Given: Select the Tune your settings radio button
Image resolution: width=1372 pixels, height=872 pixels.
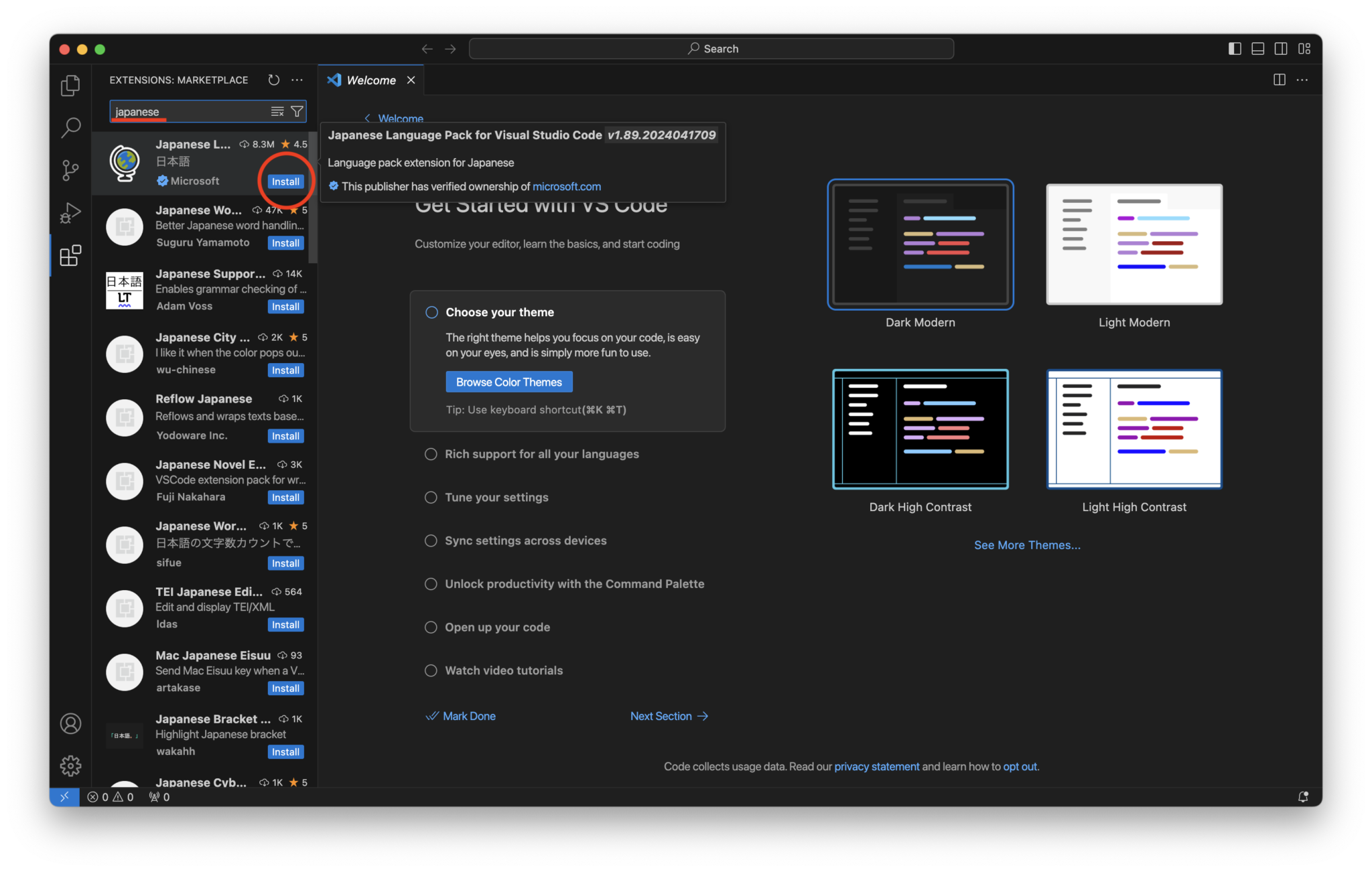Looking at the screenshot, I should coord(431,497).
